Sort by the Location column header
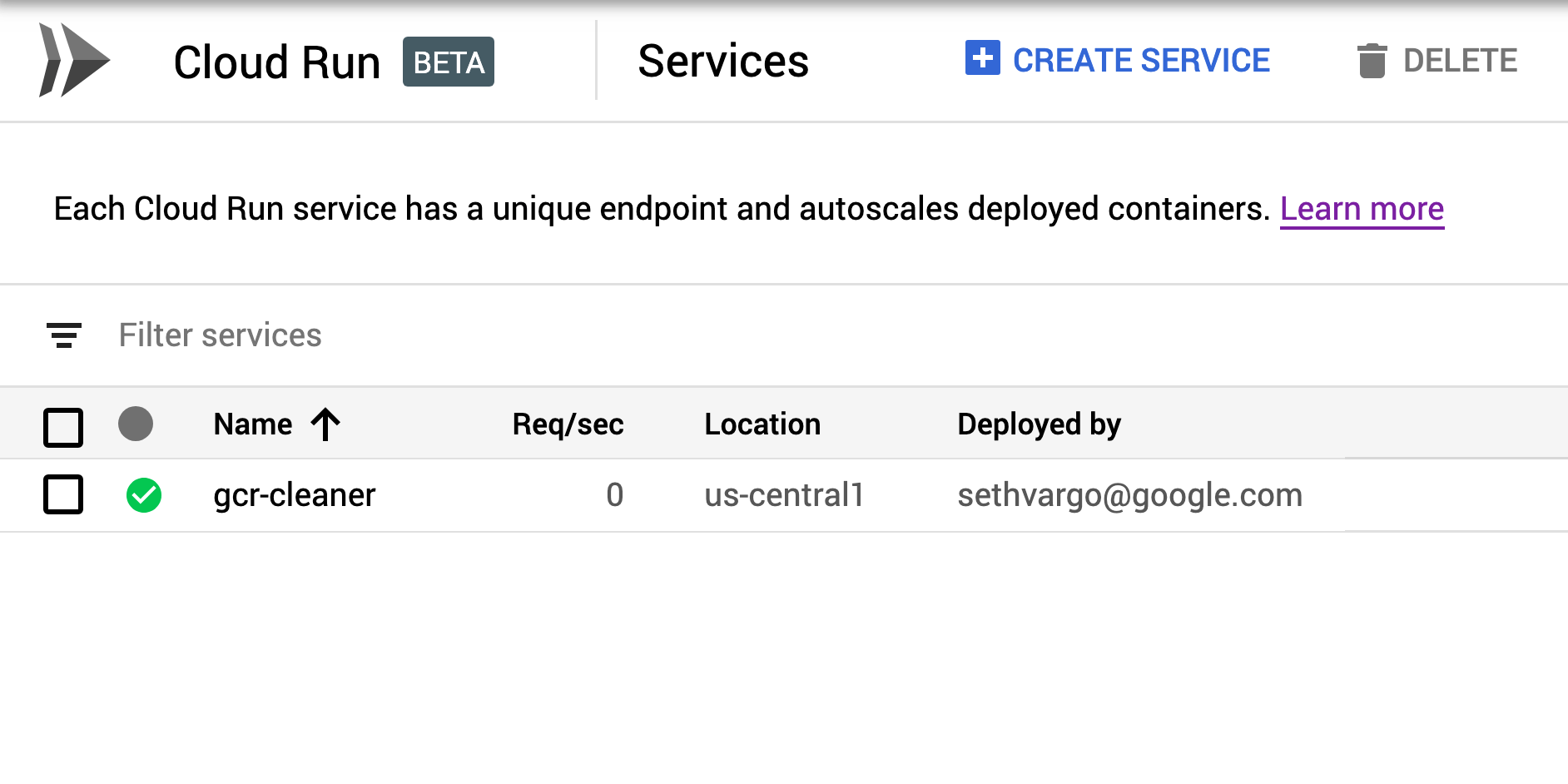 (x=762, y=424)
